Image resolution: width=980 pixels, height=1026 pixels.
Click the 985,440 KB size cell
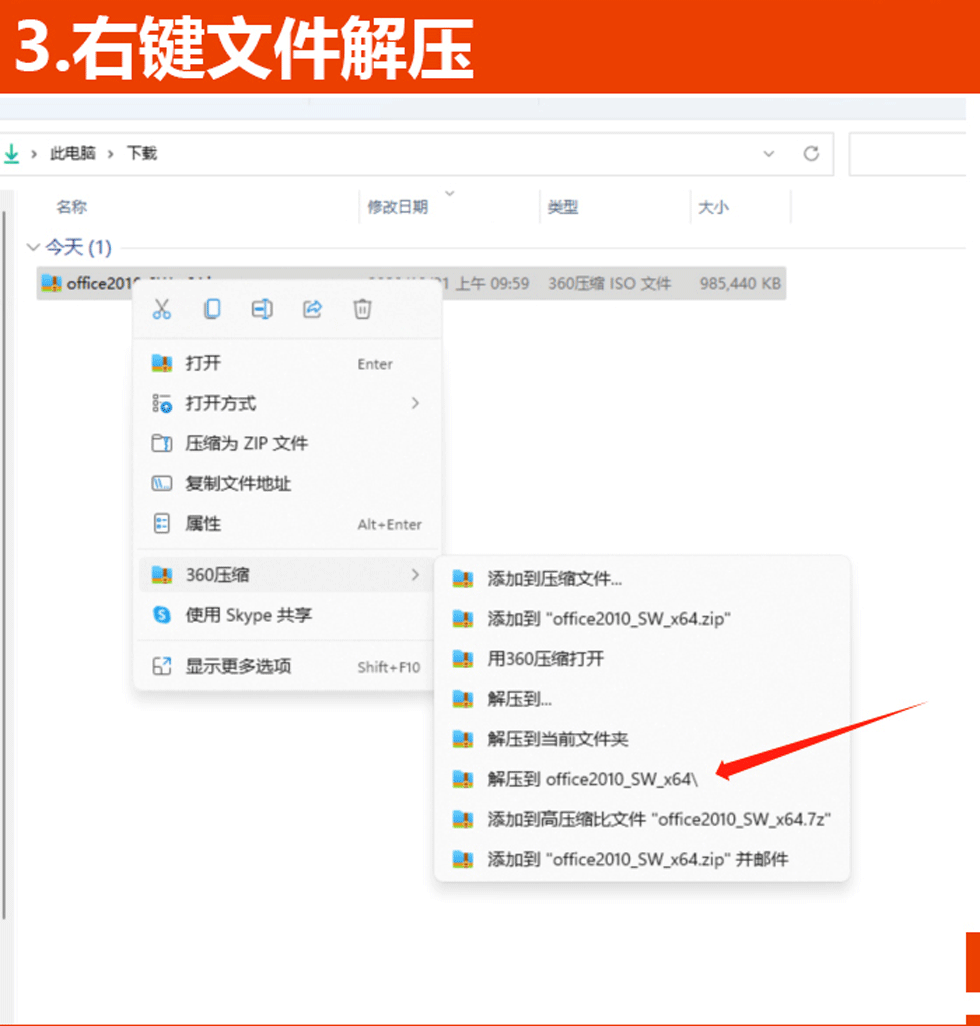click(740, 283)
